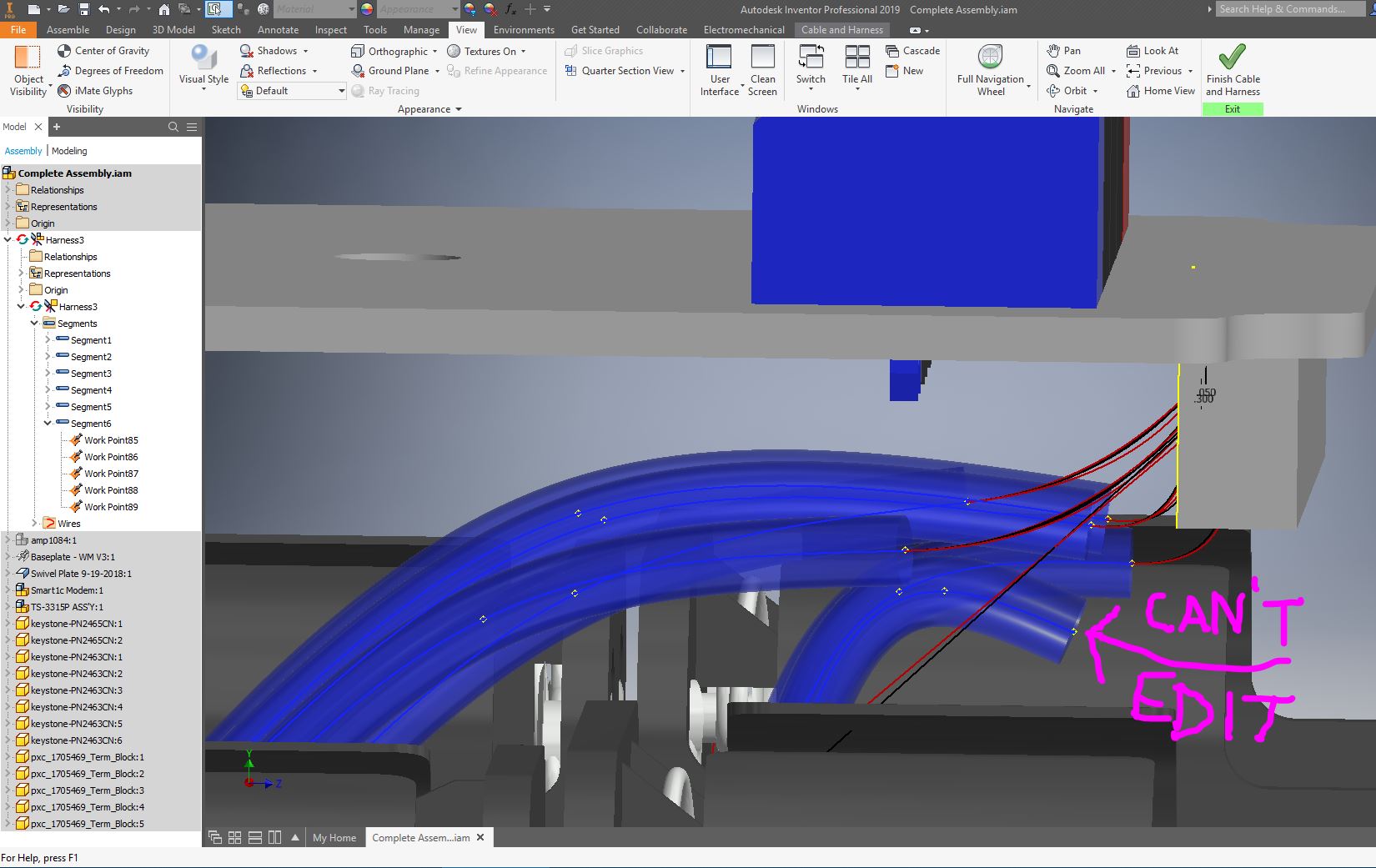Image resolution: width=1376 pixels, height=868 pixels.
Task: Click the model browser search icon
Action: coord(173,127)
